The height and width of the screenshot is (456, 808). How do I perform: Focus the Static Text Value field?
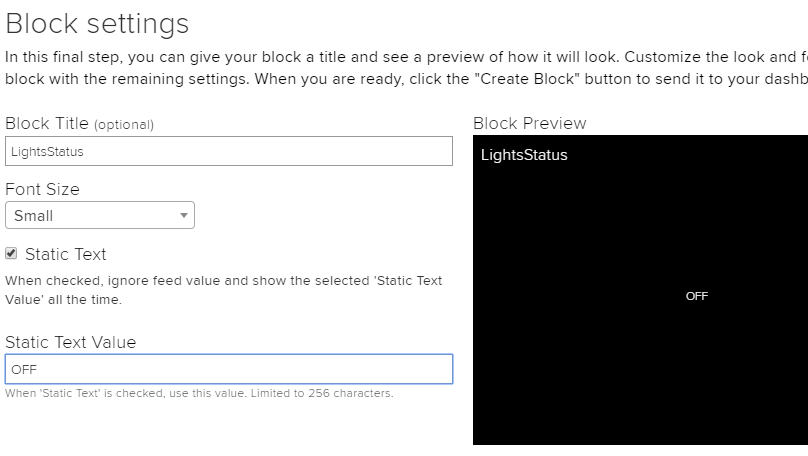pos(228,369)
